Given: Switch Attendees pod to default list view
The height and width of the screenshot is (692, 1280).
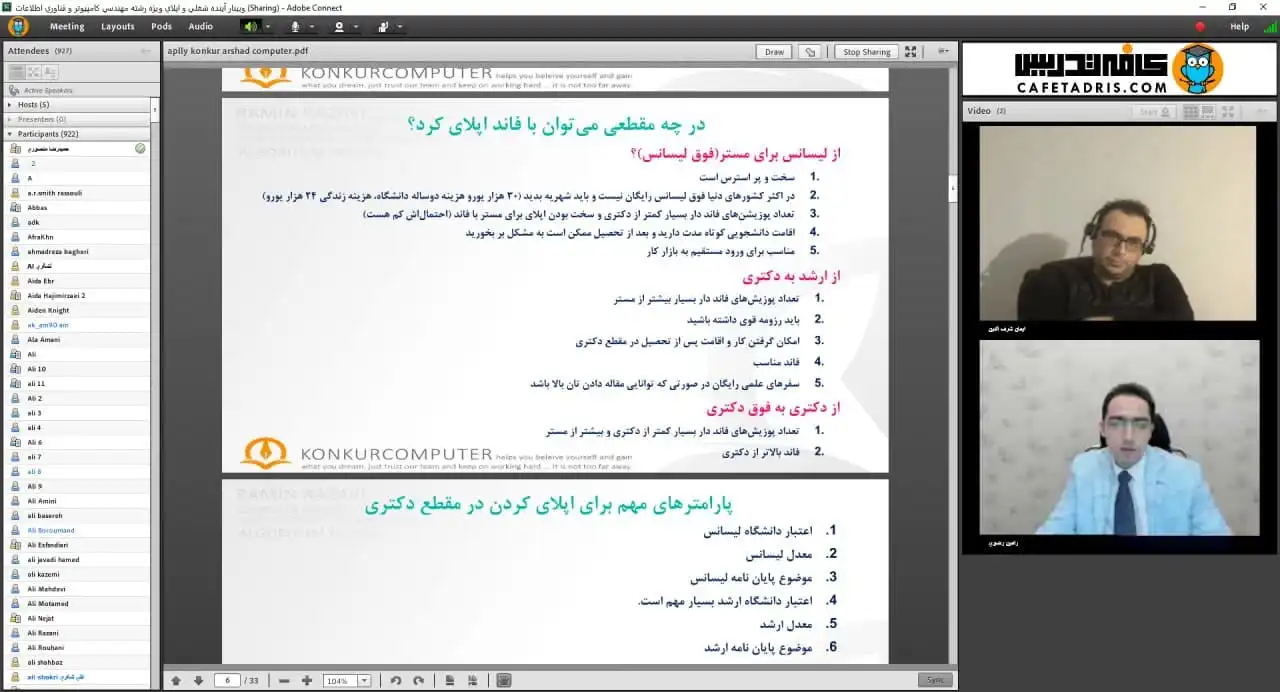Looking at the screenshot, I should click(17, 72).
